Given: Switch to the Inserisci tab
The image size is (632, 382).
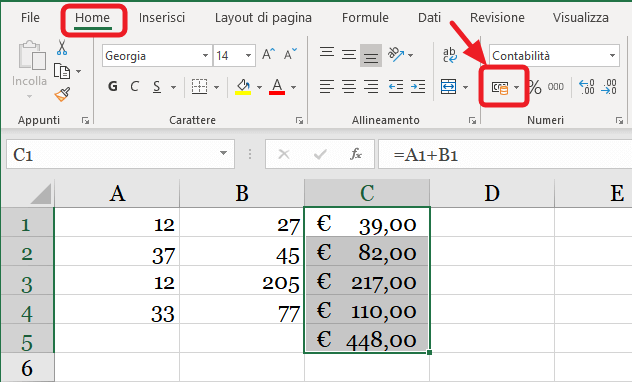Looking at the screenshot, I should (x=162, y=18).
